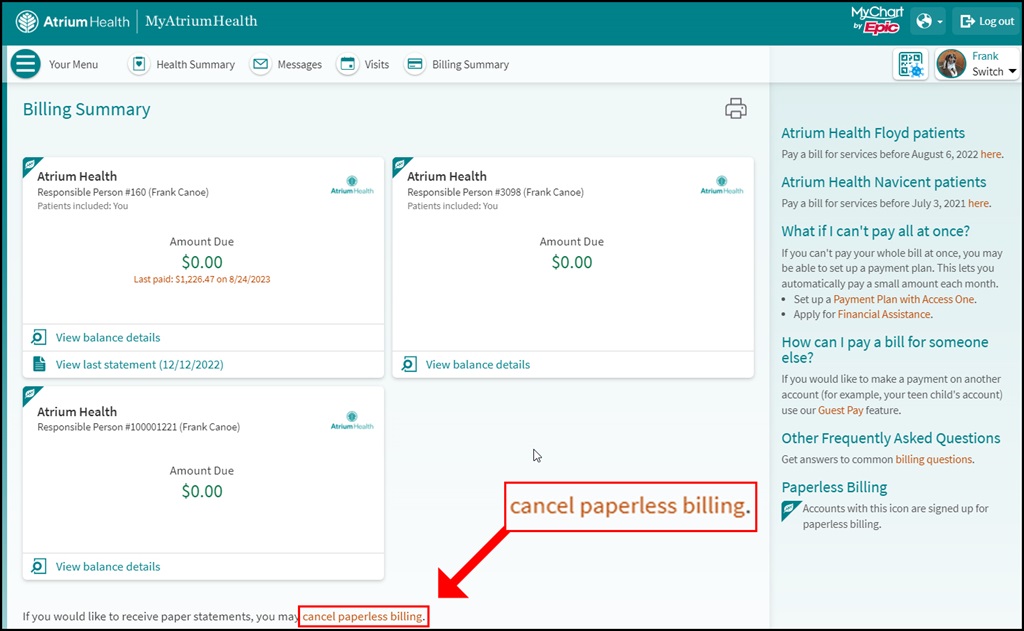Screen dimensions: 1024x631
Task: Click the globe language icon
Action: [x=923, y=22]
